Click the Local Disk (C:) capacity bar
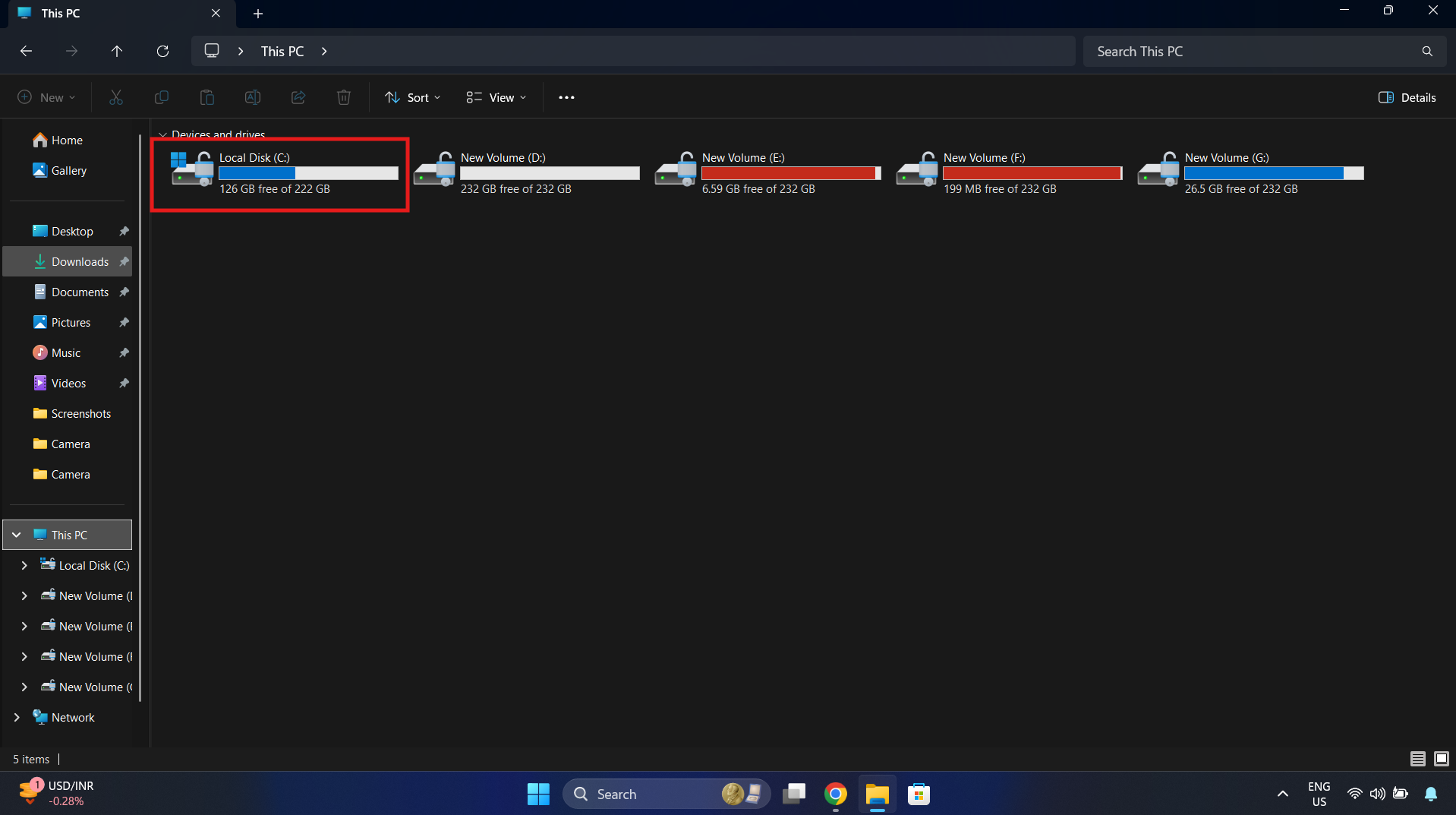Screen dimensions: 1456x815 pos(307,173)
